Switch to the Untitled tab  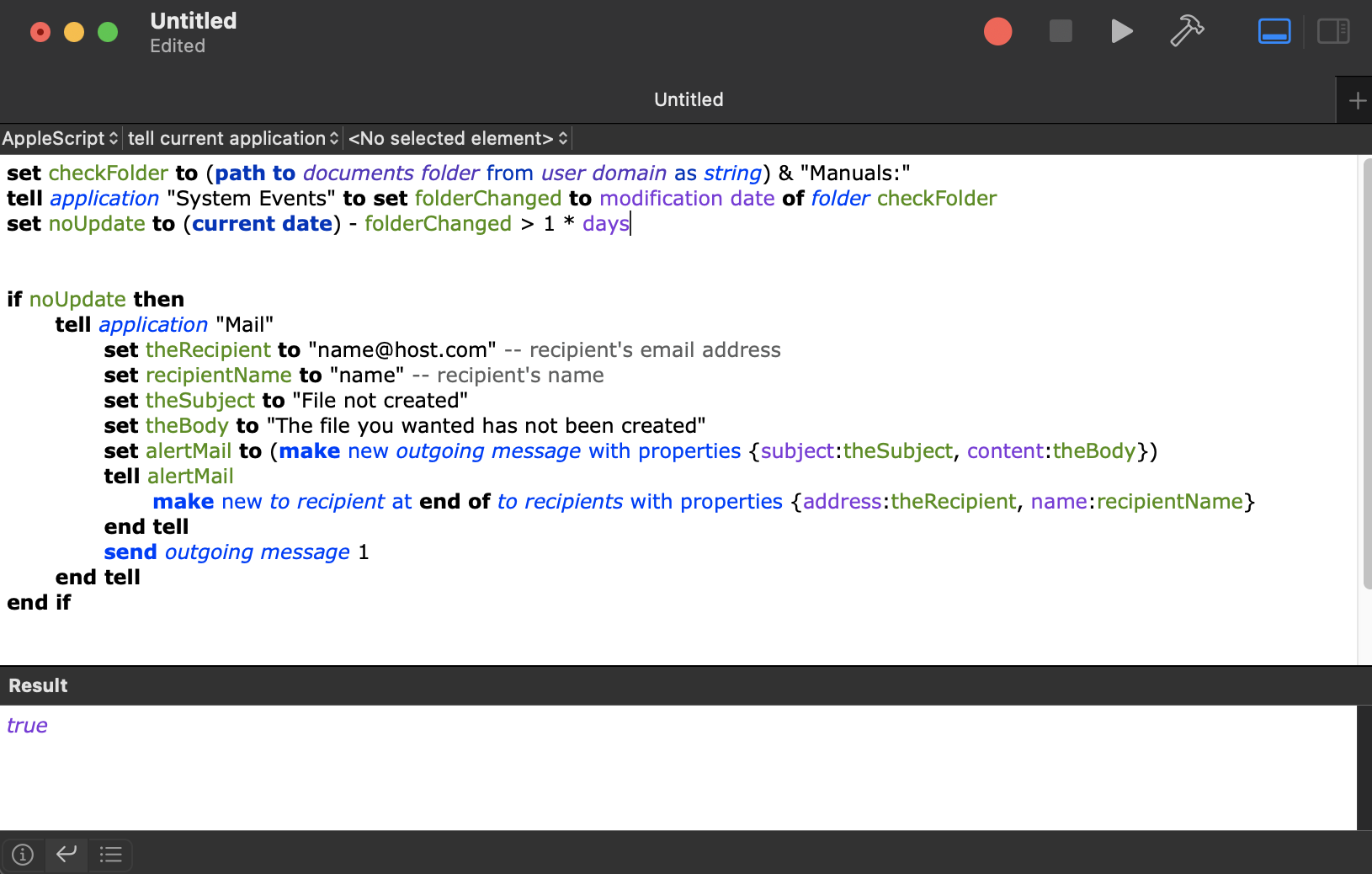[x=688, y=99]
